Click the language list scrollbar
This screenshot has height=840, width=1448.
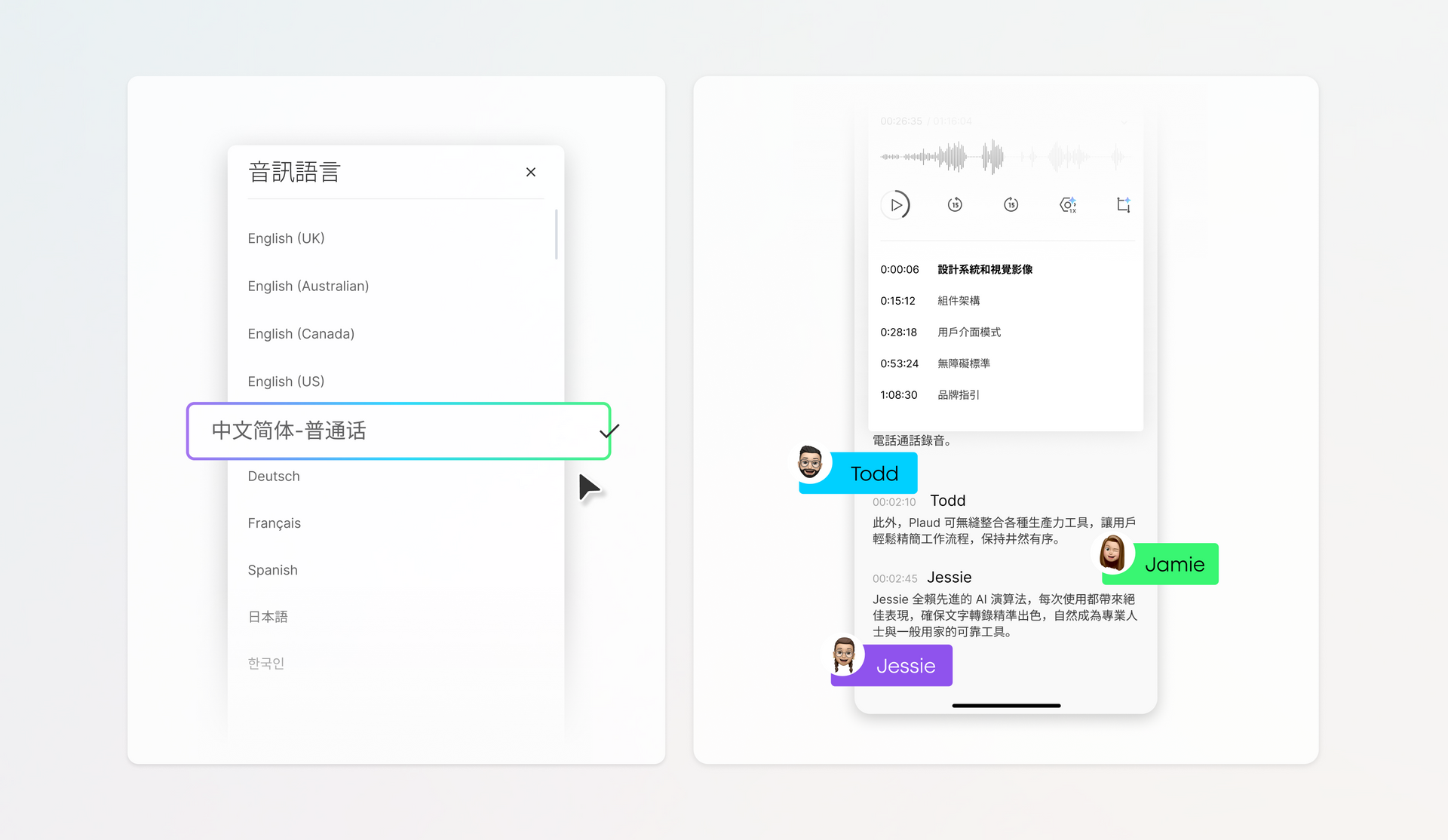pos(557,235)
